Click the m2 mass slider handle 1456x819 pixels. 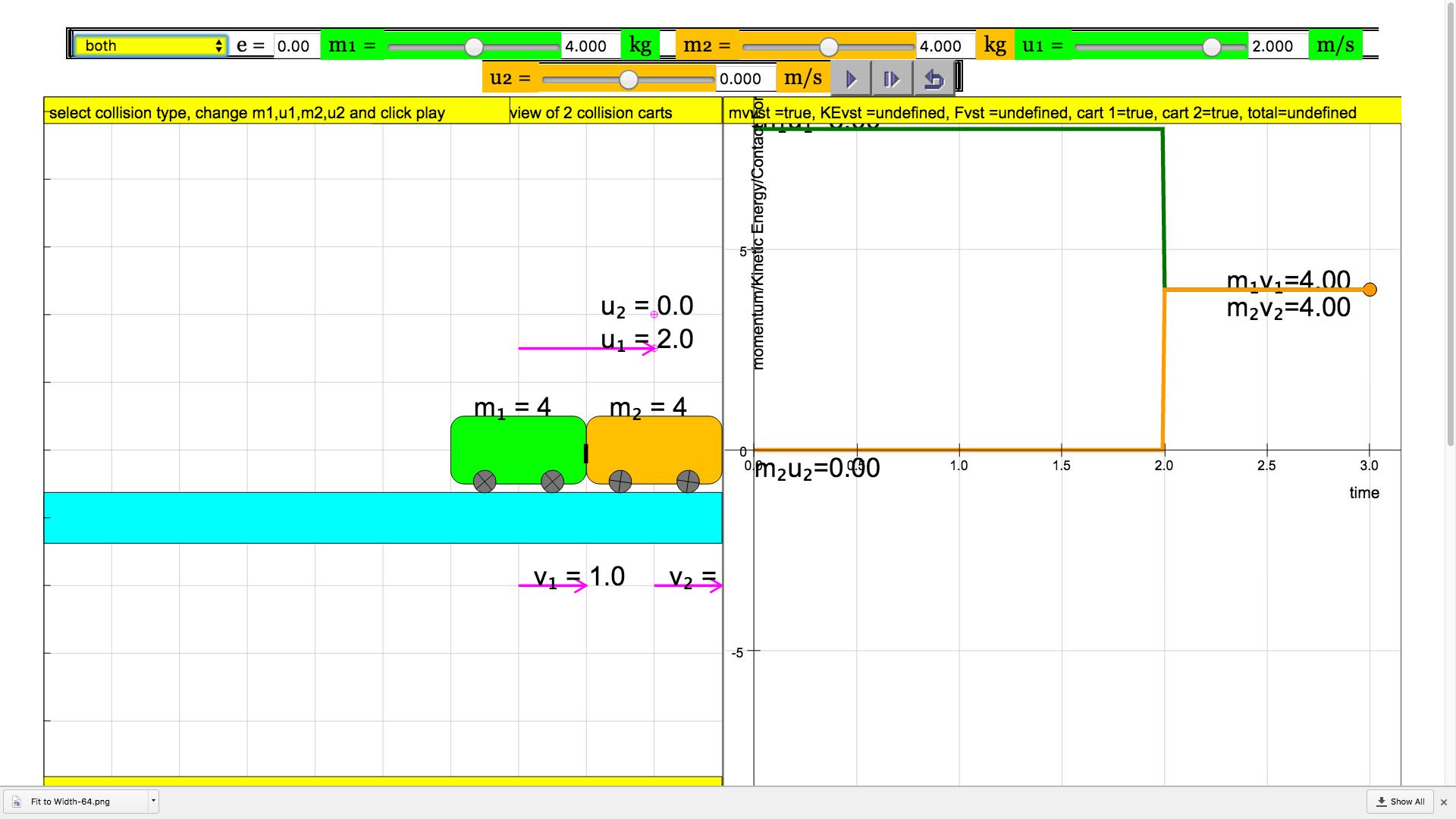pyautogui.click(x=829, y=47)
